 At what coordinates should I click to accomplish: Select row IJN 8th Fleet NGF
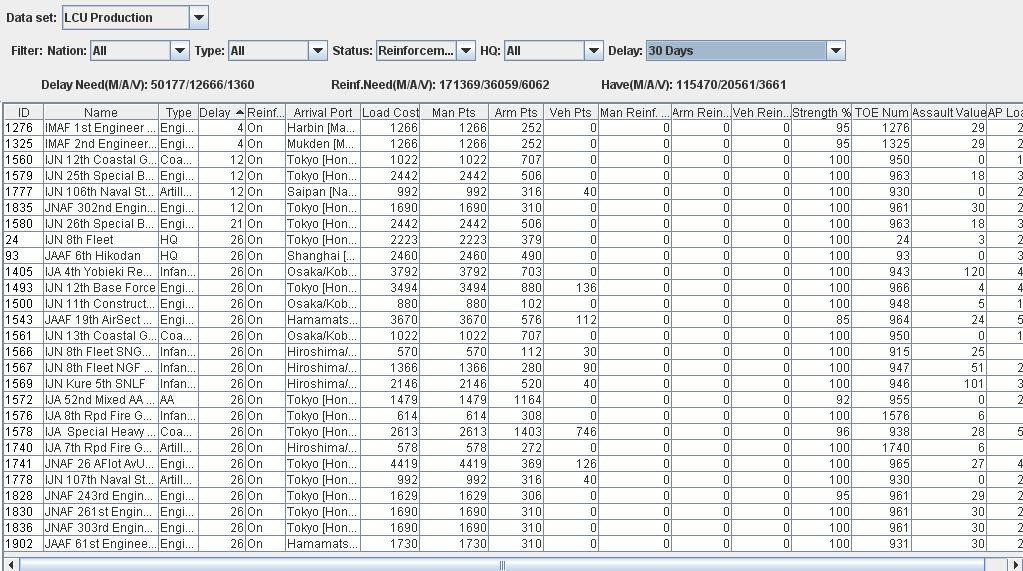pos(512,367)
